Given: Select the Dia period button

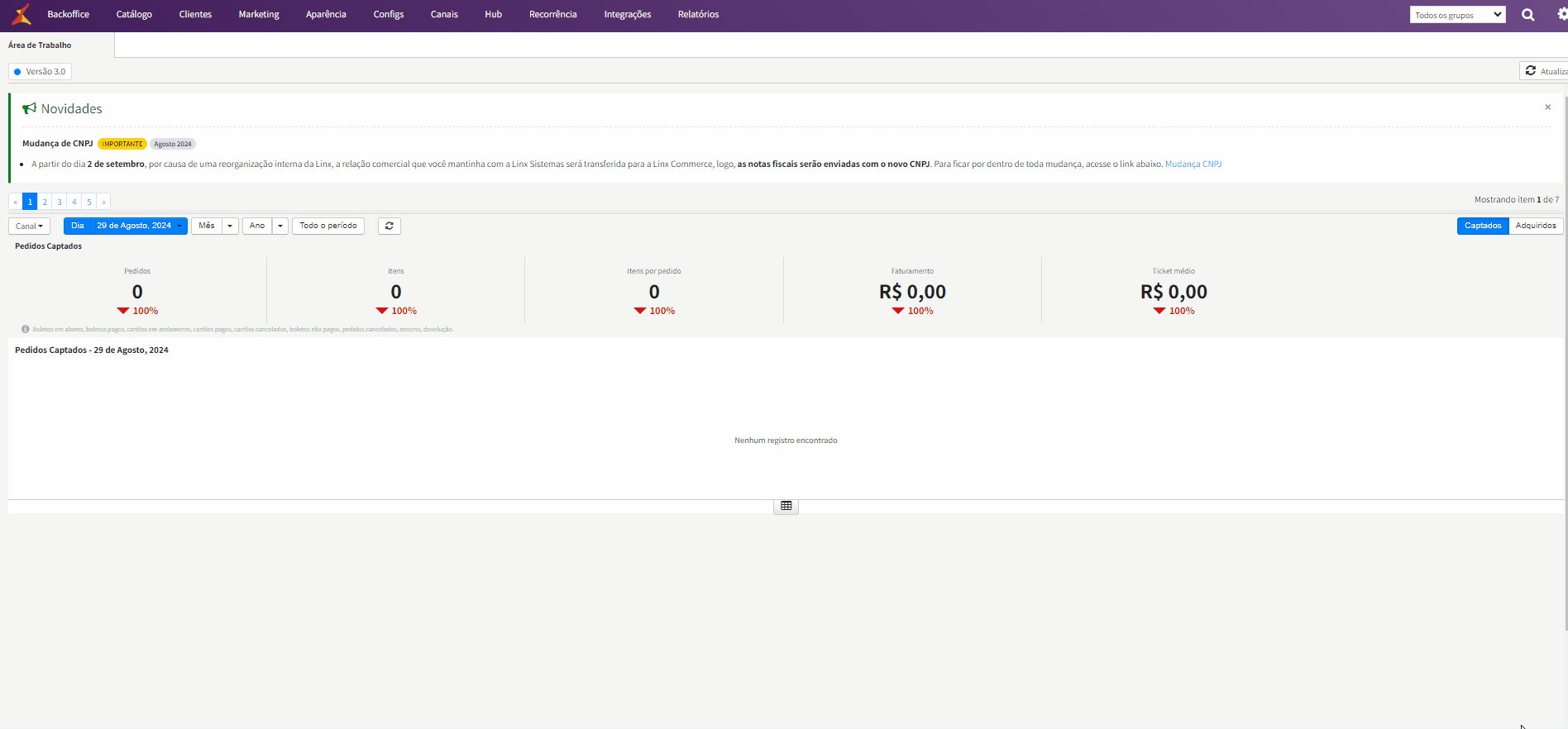Looking at the screenshot, I should pyautogui.click(x=78, y=226).
